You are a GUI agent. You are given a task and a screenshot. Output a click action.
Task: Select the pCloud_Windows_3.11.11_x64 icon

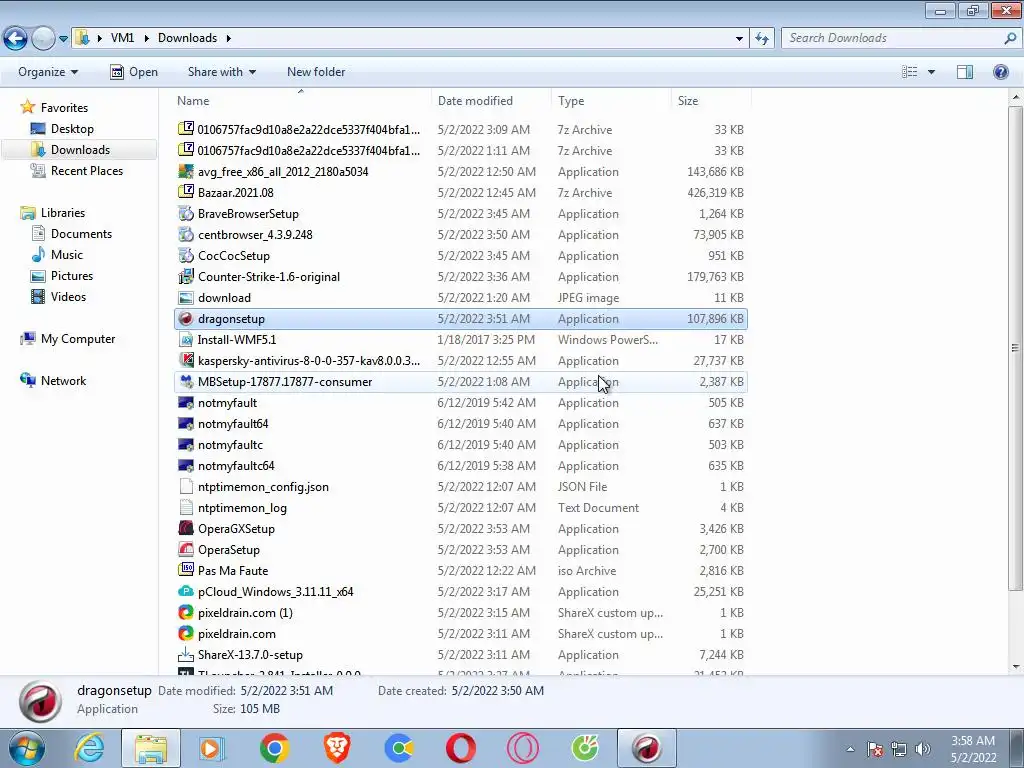(x=186, y=592)
